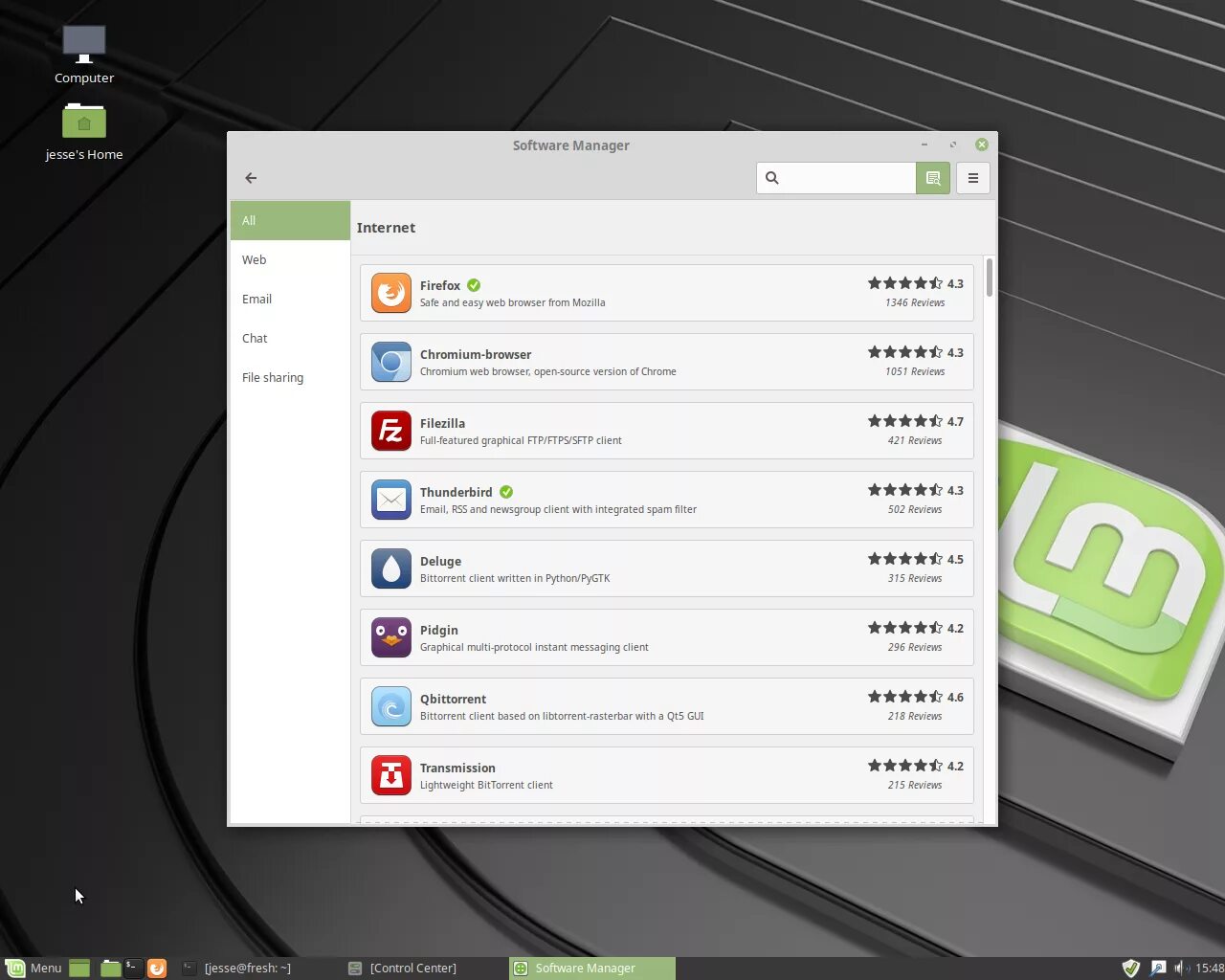Focus the search input field

pos(836,178)
